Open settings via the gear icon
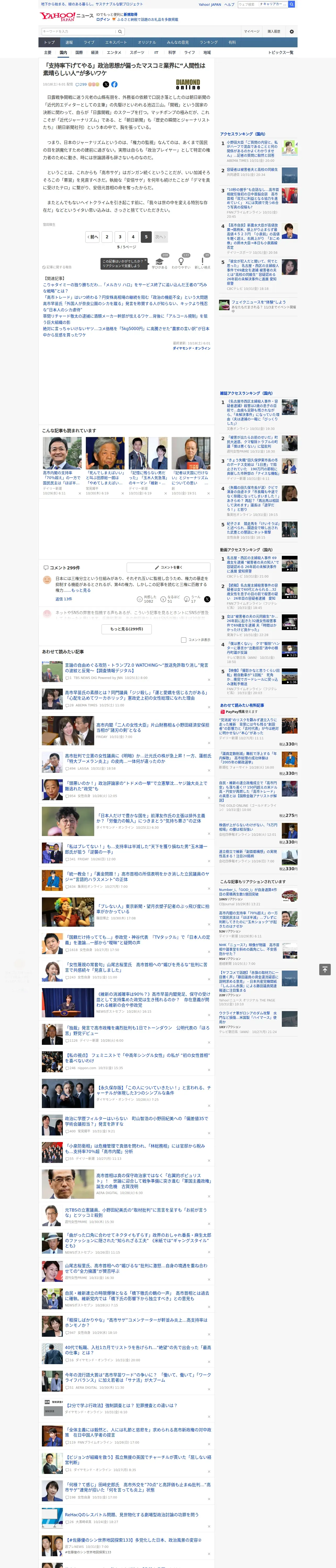Screen dimensions: 336x1568 [x=292, y=32]
